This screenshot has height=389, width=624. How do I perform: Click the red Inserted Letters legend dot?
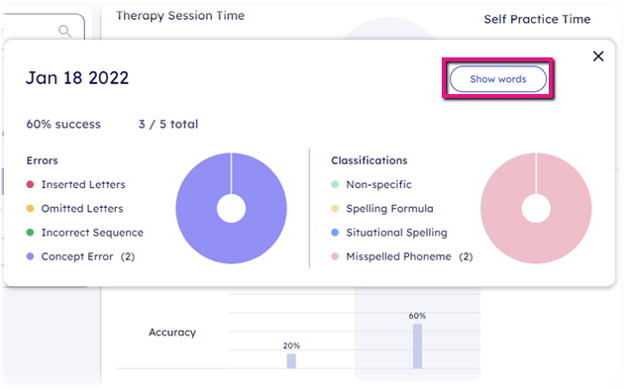(x=30, y=184)
